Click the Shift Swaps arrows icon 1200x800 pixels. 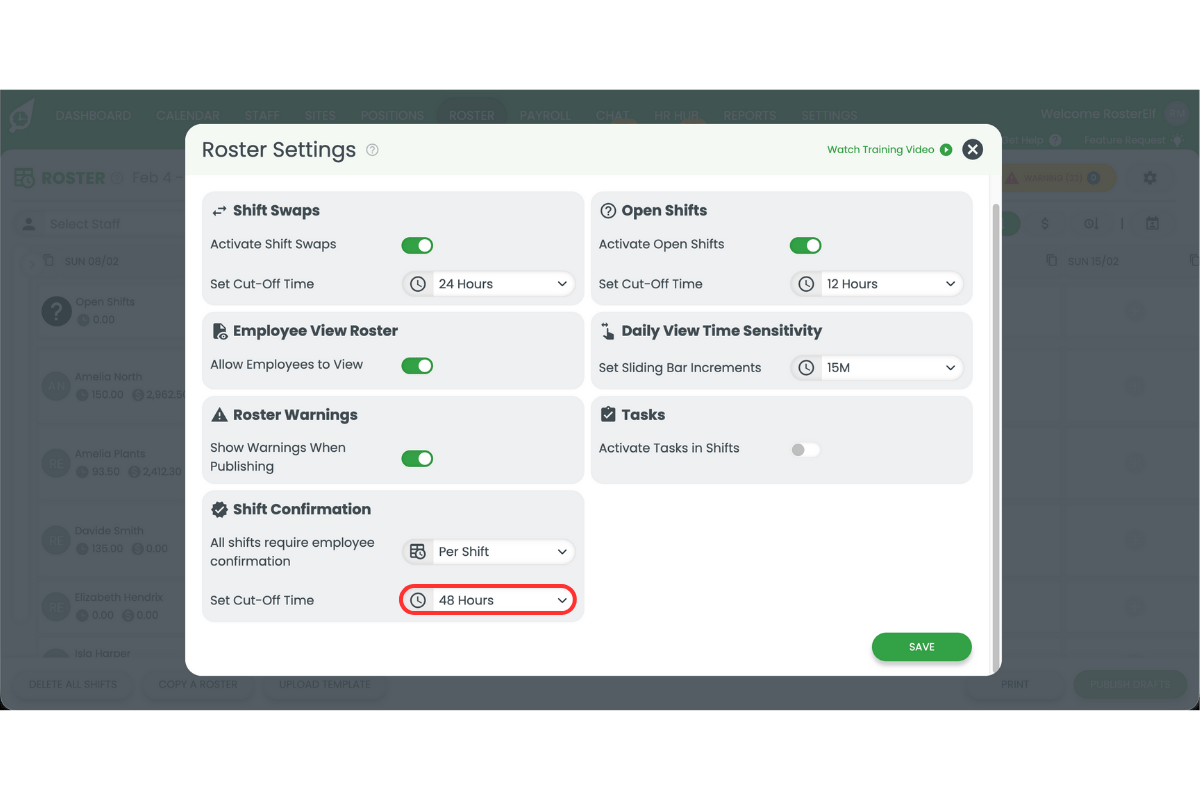tap(219, 210)
